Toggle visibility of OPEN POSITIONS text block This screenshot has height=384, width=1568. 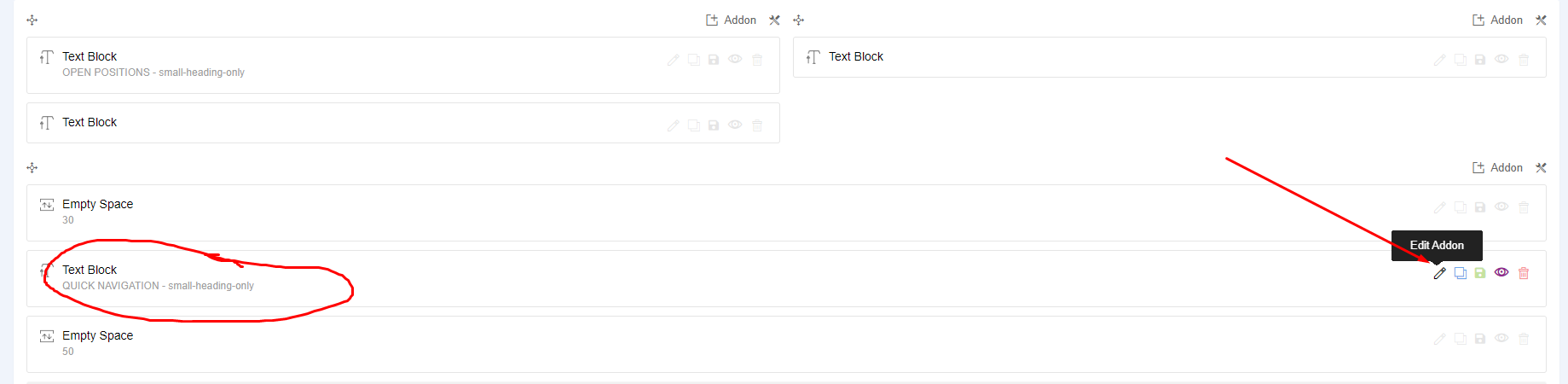click(x=735, y=59)
